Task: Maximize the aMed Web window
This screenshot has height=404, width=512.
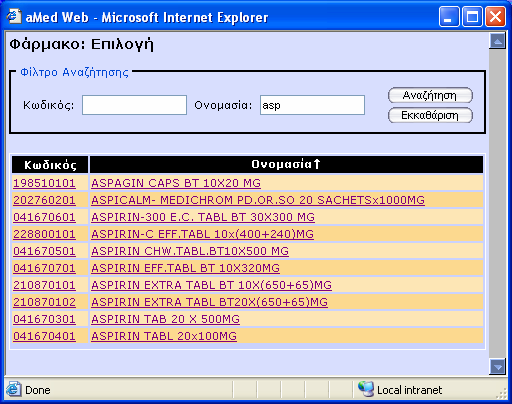Action: pyautogui.click(x=472, y=17)
